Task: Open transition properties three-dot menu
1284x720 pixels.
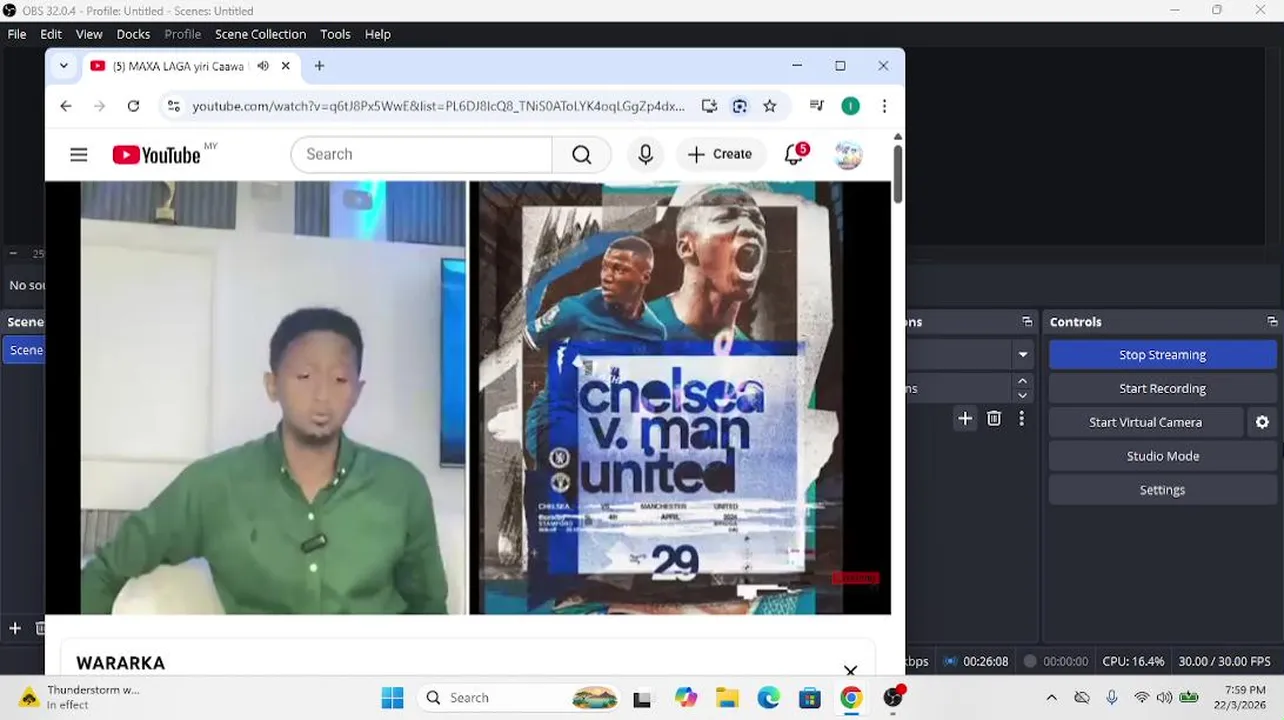Action: [1021, 419]
